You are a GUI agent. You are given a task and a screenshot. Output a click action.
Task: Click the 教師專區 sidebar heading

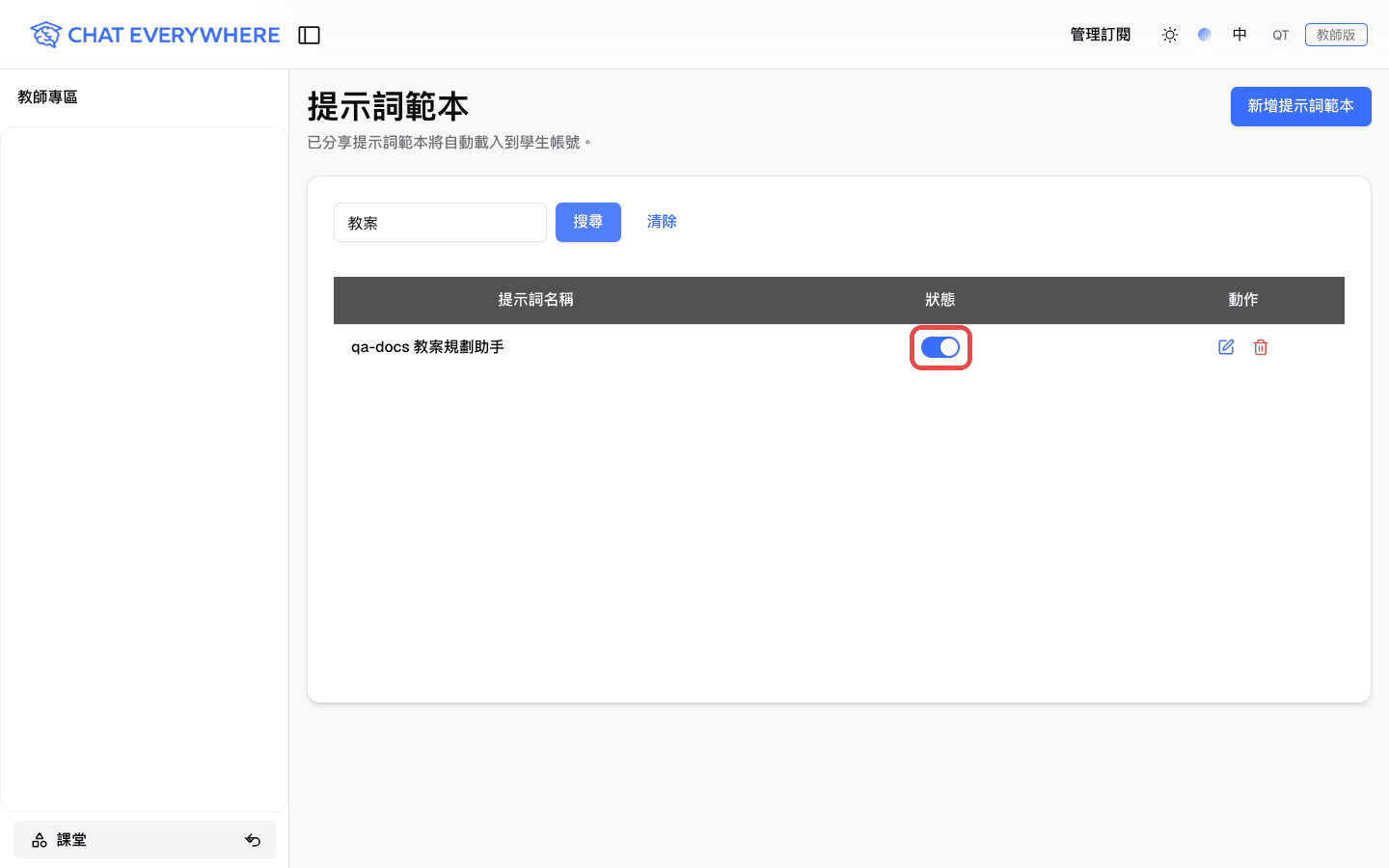click(x=47, y=97)
